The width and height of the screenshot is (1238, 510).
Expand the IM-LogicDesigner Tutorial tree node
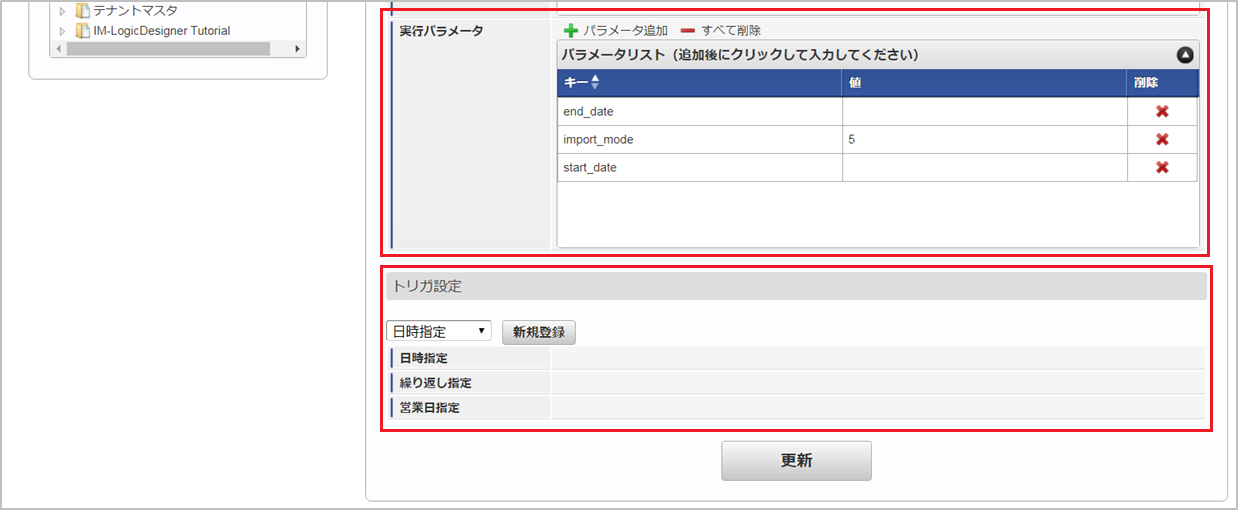(x=62, y=31)
